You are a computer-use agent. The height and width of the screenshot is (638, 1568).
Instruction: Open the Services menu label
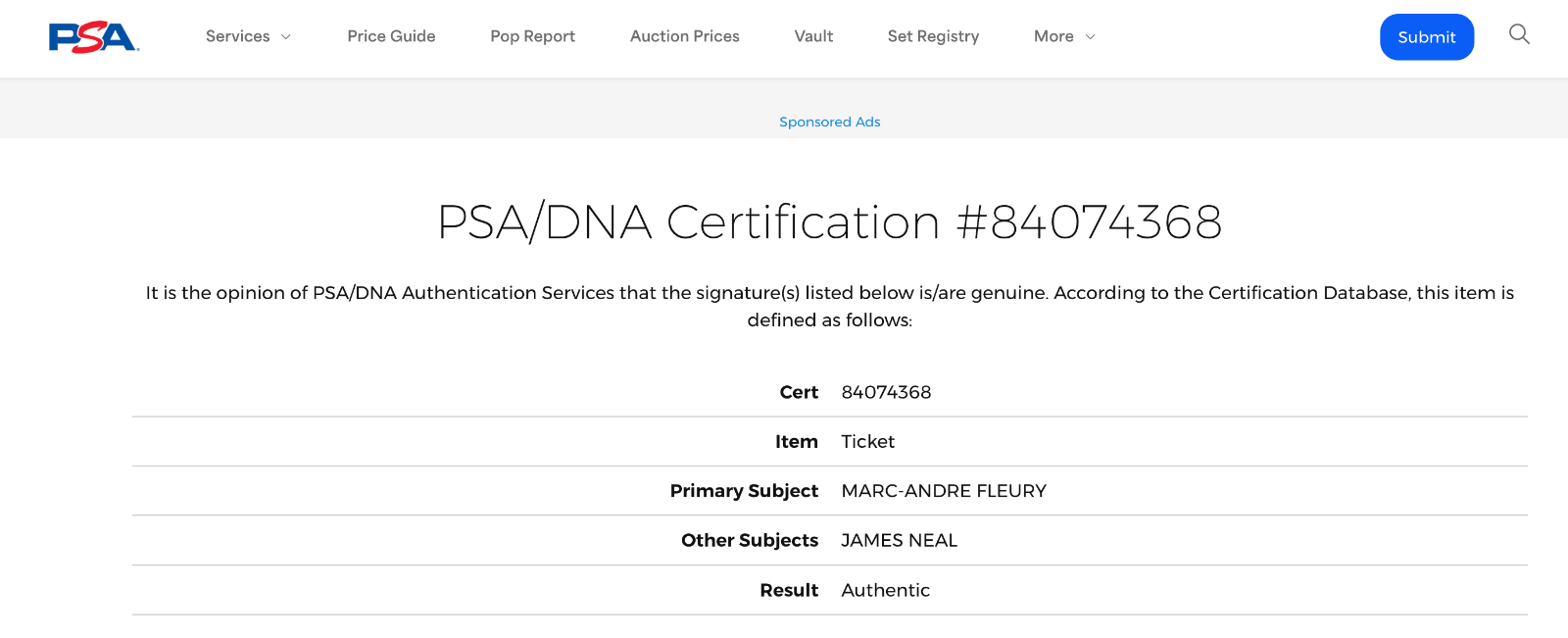point(237,36)
